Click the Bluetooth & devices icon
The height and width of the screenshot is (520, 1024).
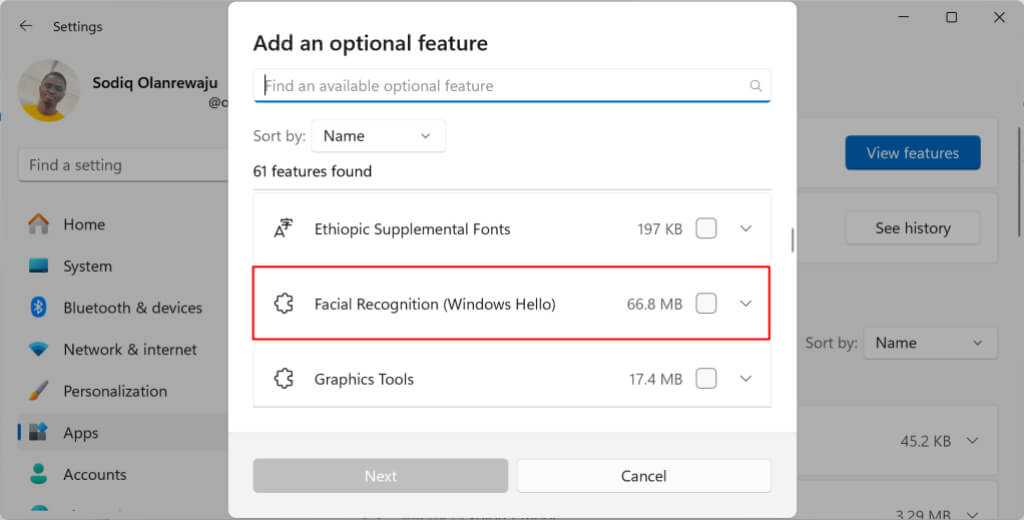point(39,308)
